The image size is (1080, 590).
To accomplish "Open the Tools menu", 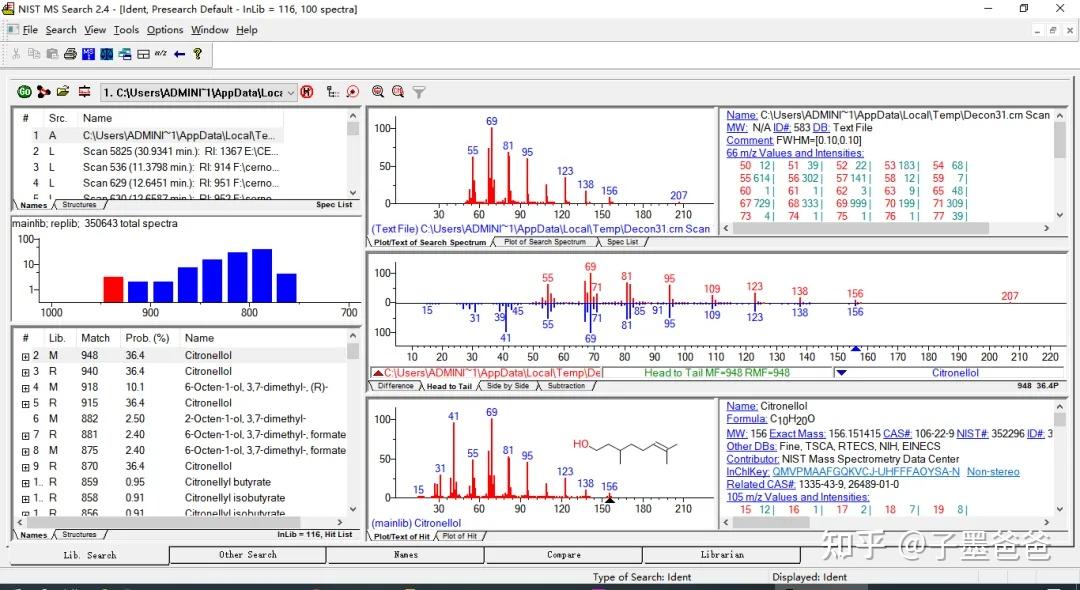I will point(126,30).
